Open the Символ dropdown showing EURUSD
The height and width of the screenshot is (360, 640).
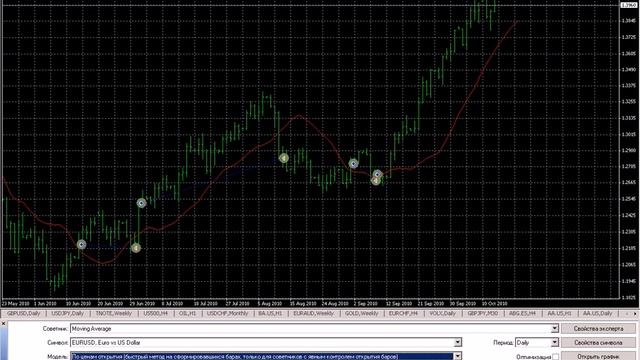coord(458,342)
